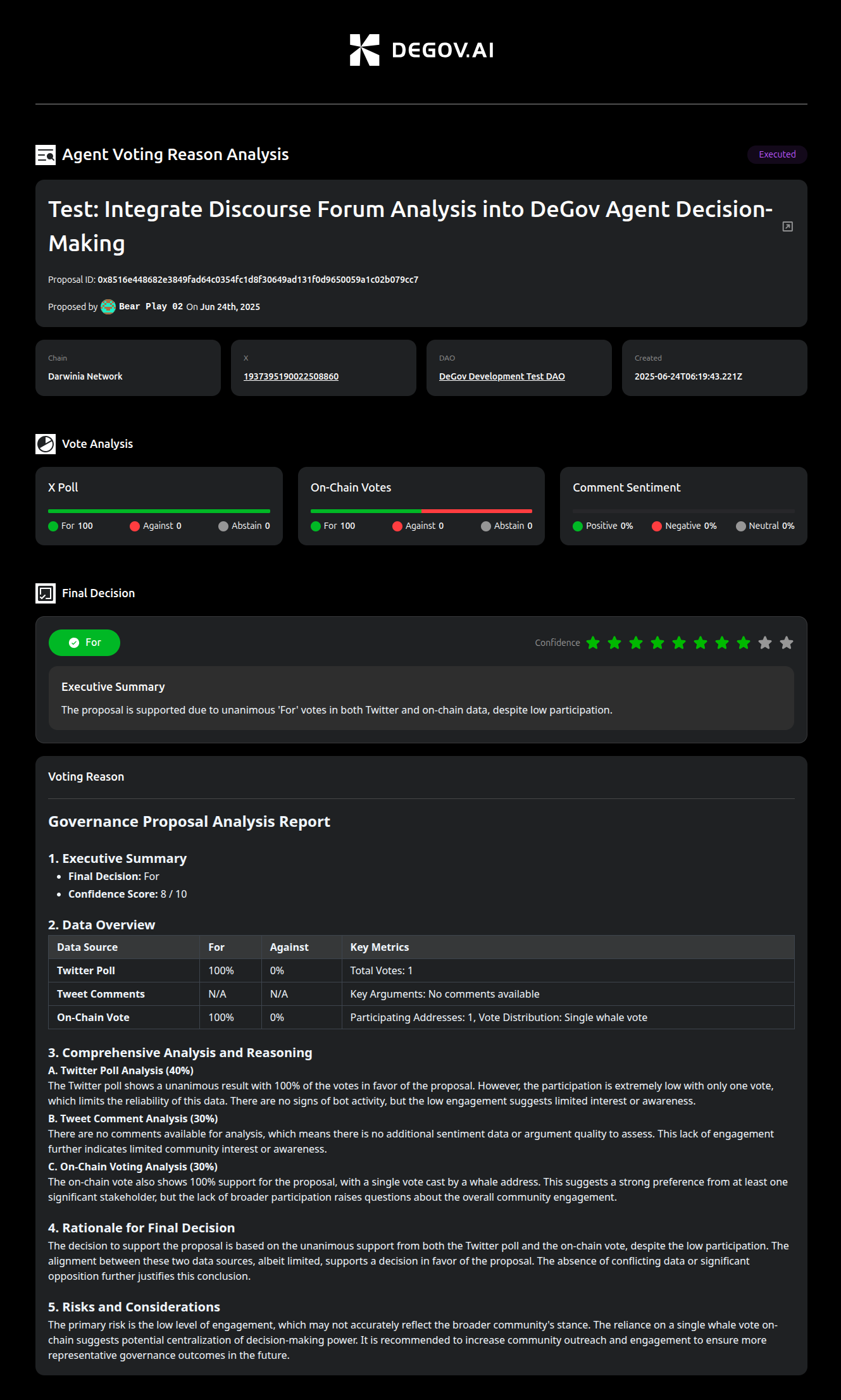This screenshot has height=1400, width=841.
Task: Click the Confidence Score 8 / 10 line
Action: click(128, 894)
